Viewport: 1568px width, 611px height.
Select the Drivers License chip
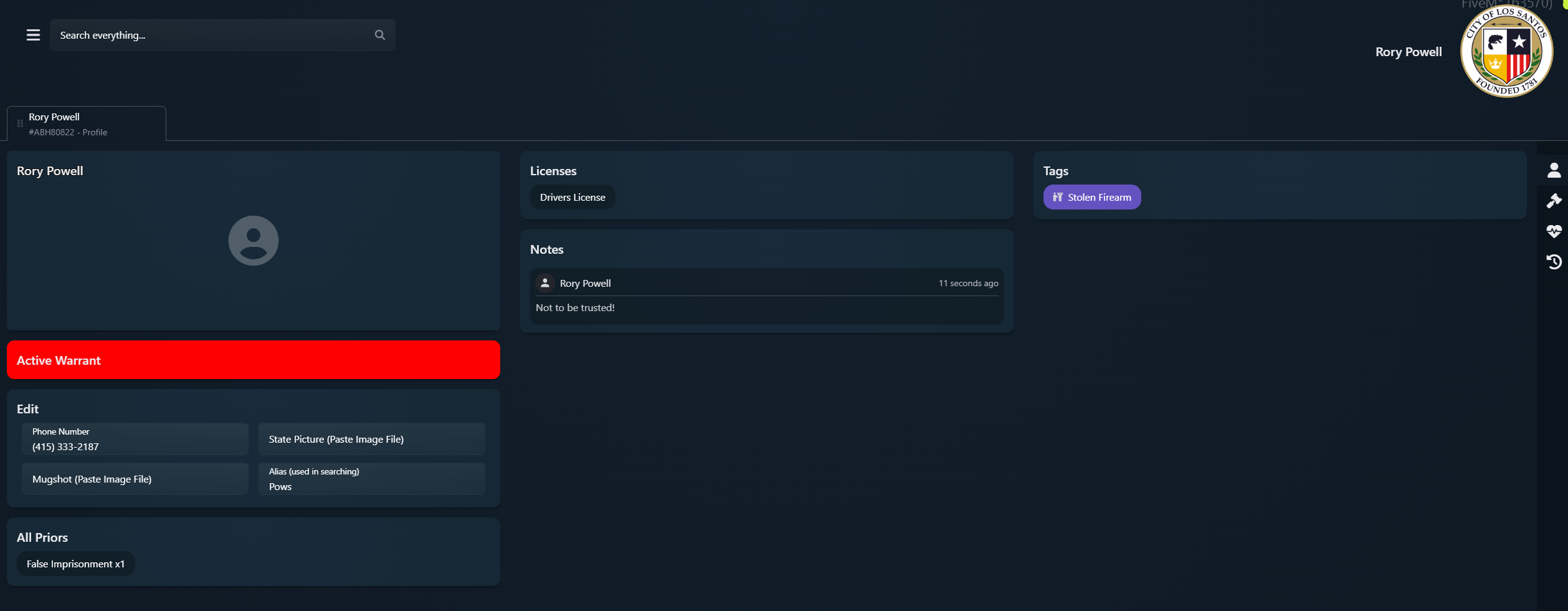coord(573,197)
